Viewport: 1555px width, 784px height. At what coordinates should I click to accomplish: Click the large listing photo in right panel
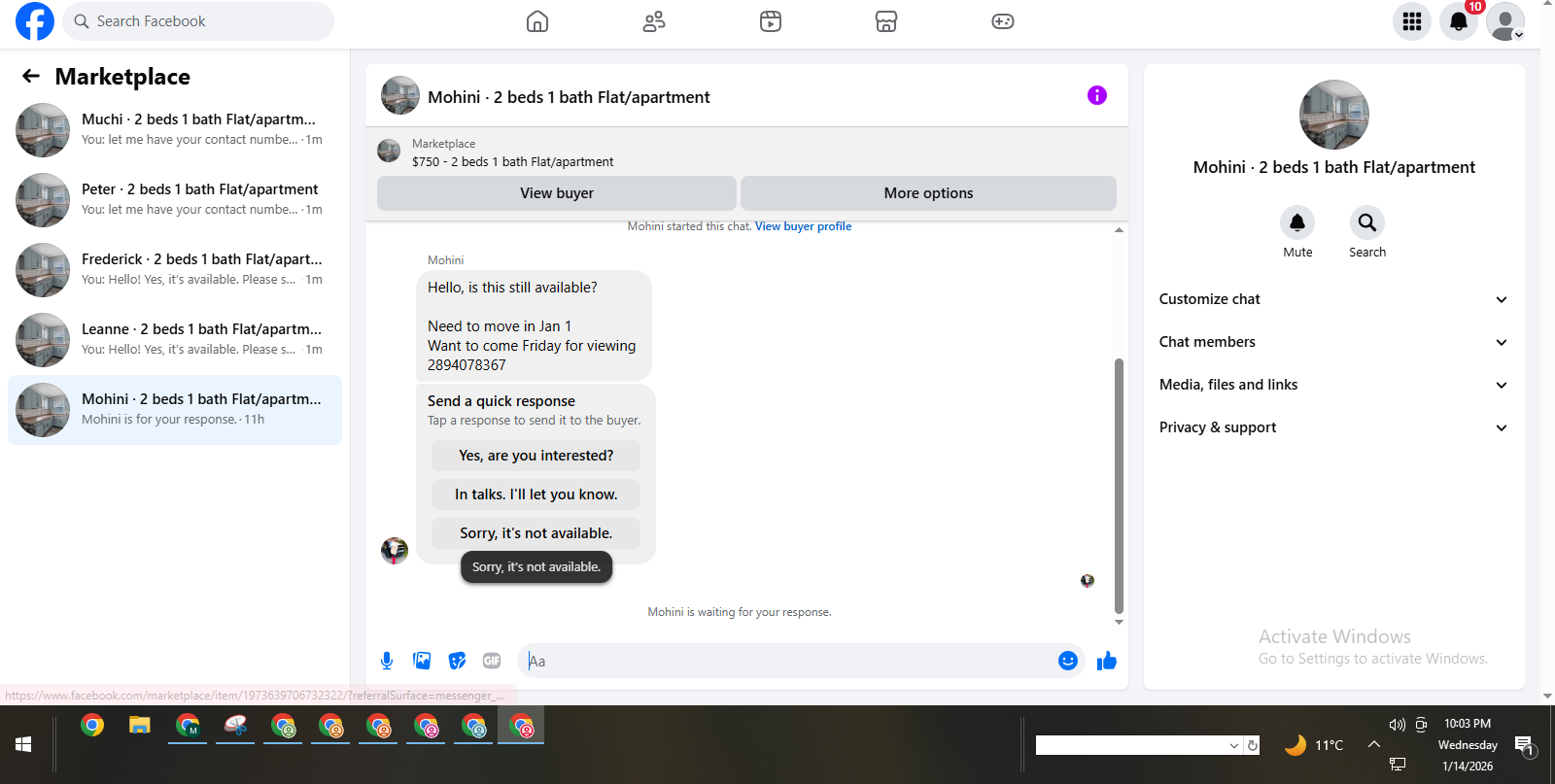tap(1334, 115)
